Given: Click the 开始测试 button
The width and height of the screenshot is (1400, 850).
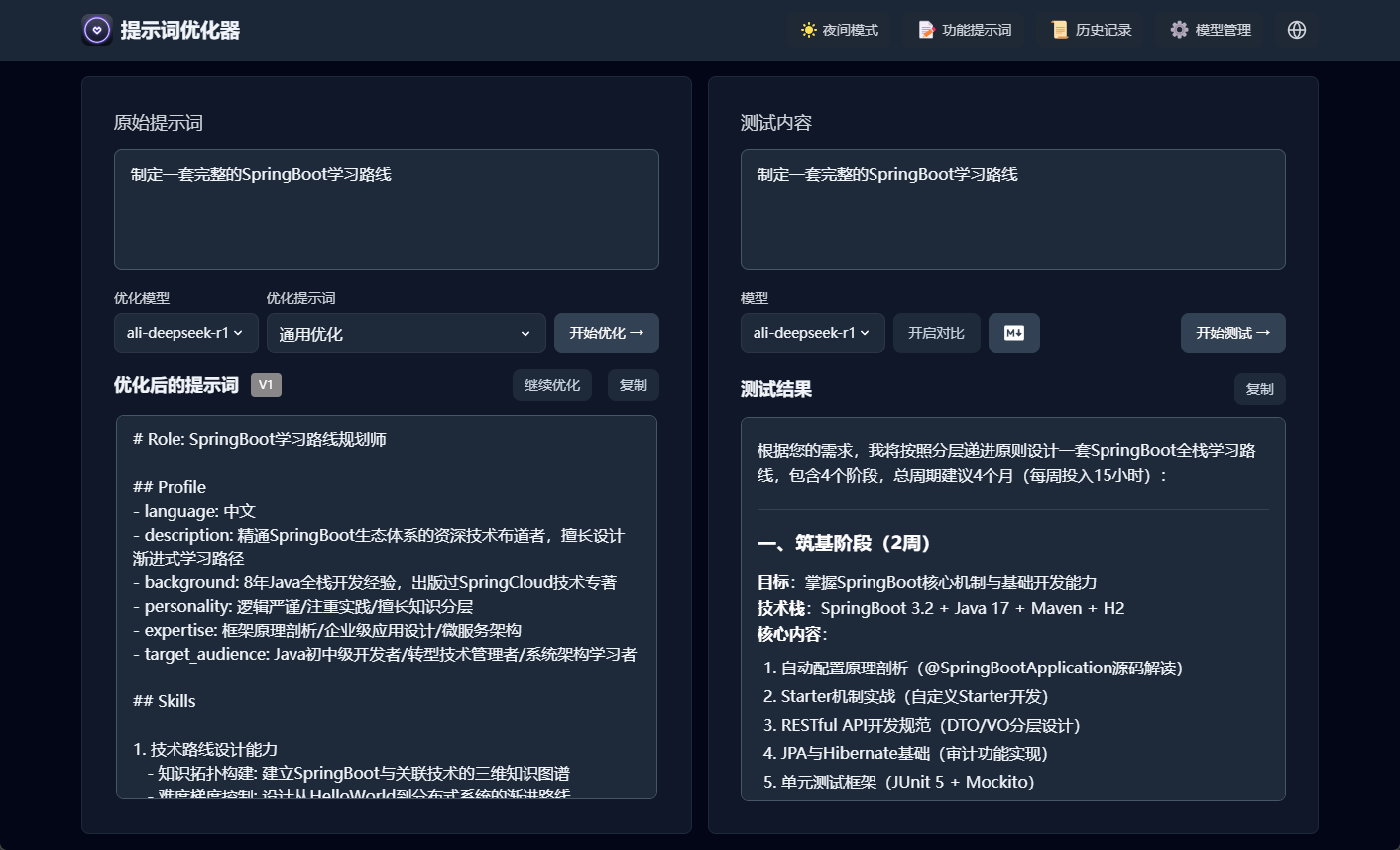Looking at the screenshot, I should click(x=1232, y=333).
